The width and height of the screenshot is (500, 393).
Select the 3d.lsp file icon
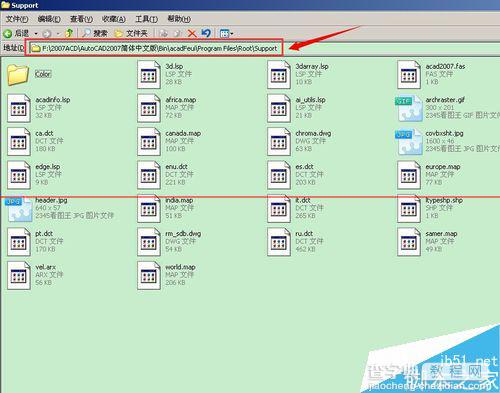[149, 75]
